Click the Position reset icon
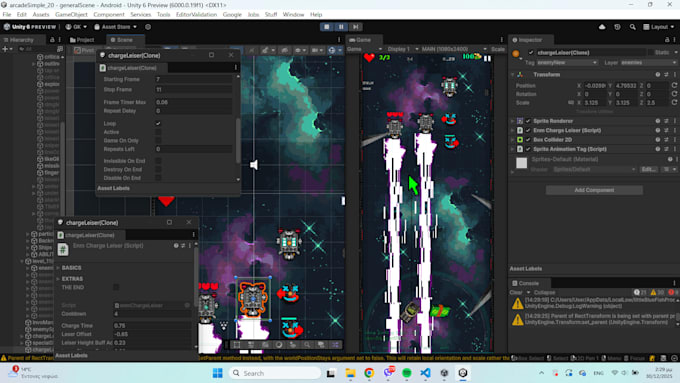The height and width of the screenshot is (383, 680). [x=674, y=86]
